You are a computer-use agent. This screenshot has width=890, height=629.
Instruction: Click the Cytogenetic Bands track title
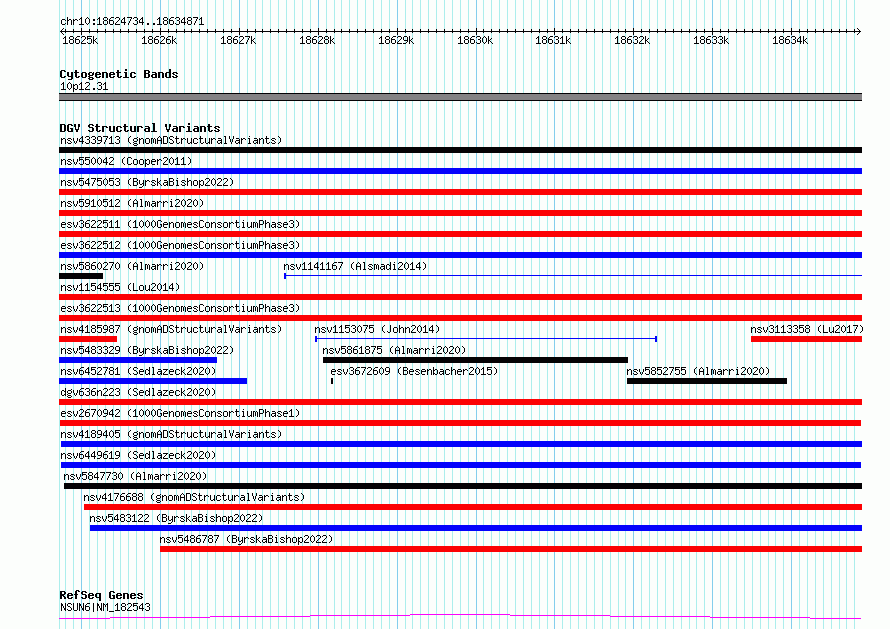(x=119, y=74)
